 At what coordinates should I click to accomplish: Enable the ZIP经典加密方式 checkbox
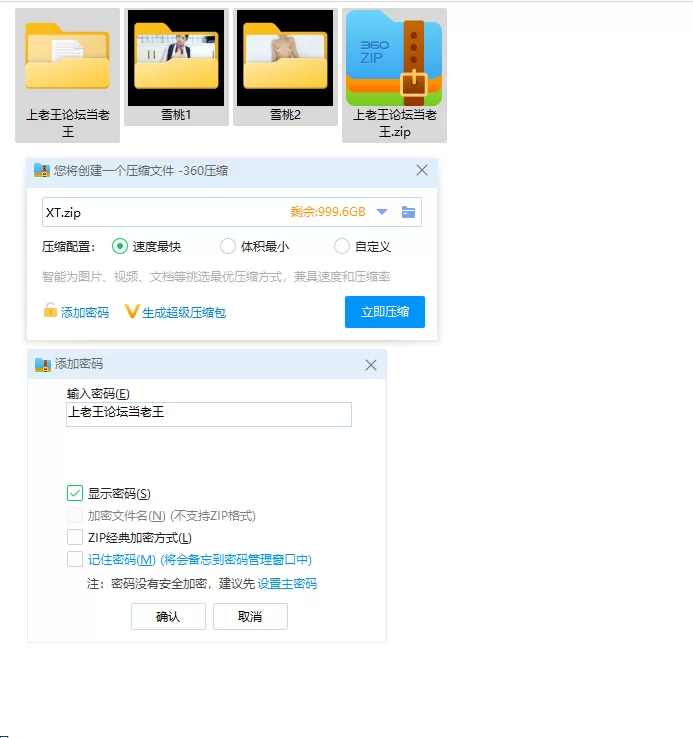[x=75, y=538]
